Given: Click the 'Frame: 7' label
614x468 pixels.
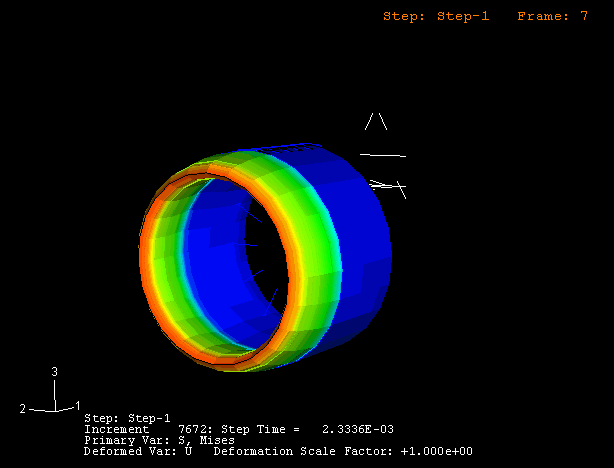Looking at the screenshot, I should tap(553, 16).
